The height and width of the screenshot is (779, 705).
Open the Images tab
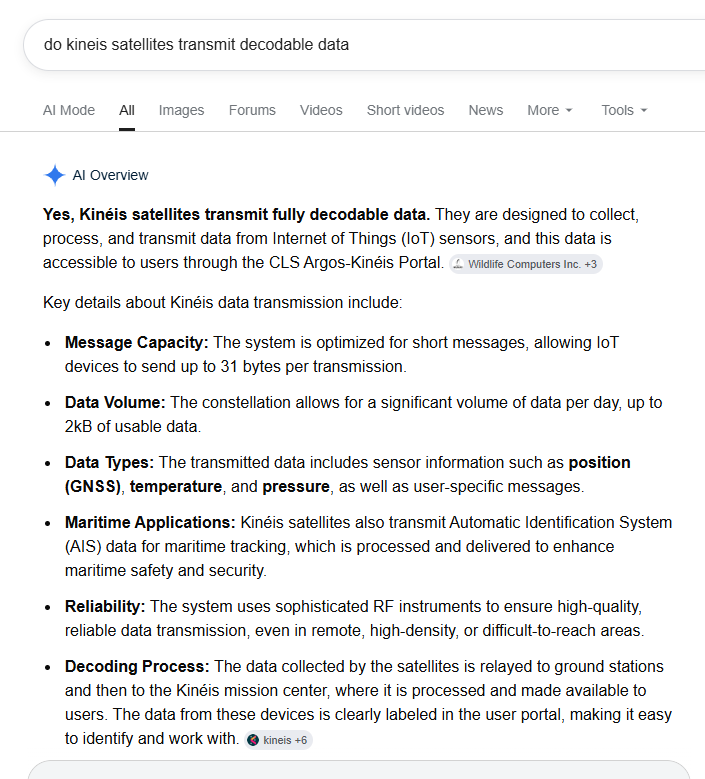click(x=181, y=110)
